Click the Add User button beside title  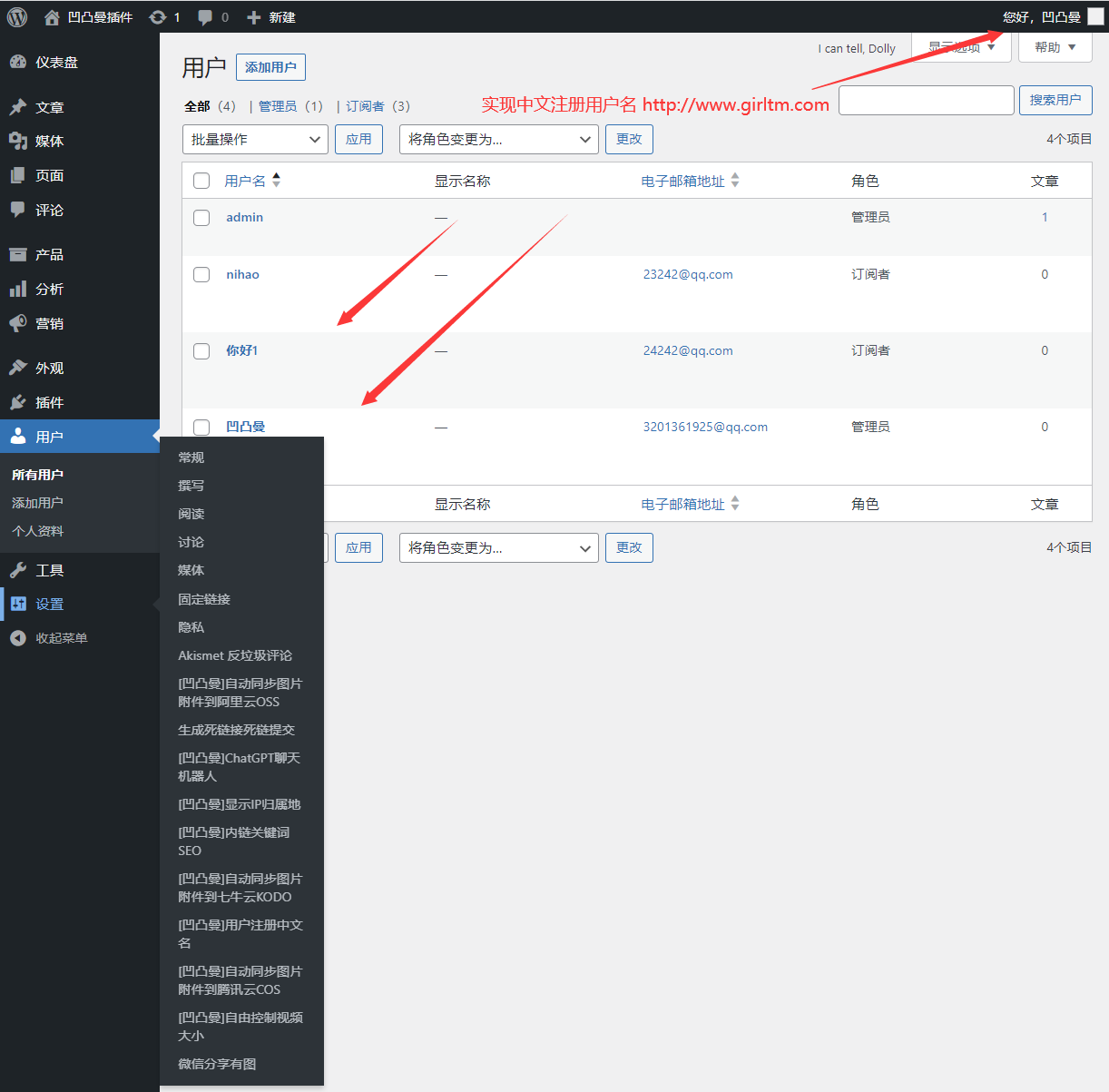pyautogui.click(x=270, y=67)
